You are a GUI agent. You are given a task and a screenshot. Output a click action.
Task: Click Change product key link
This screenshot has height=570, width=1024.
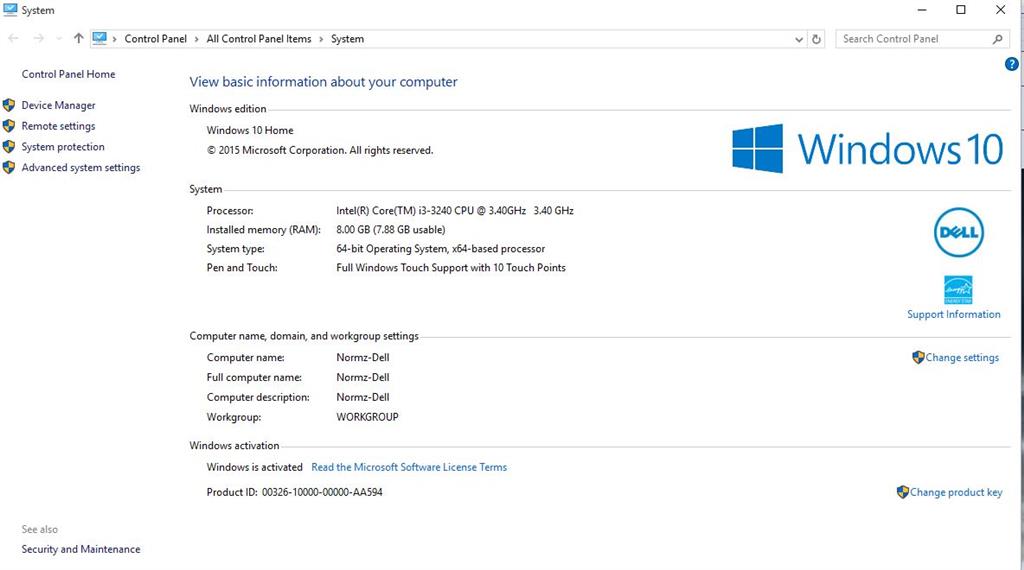pyautogui.click(x=956, y=492)
